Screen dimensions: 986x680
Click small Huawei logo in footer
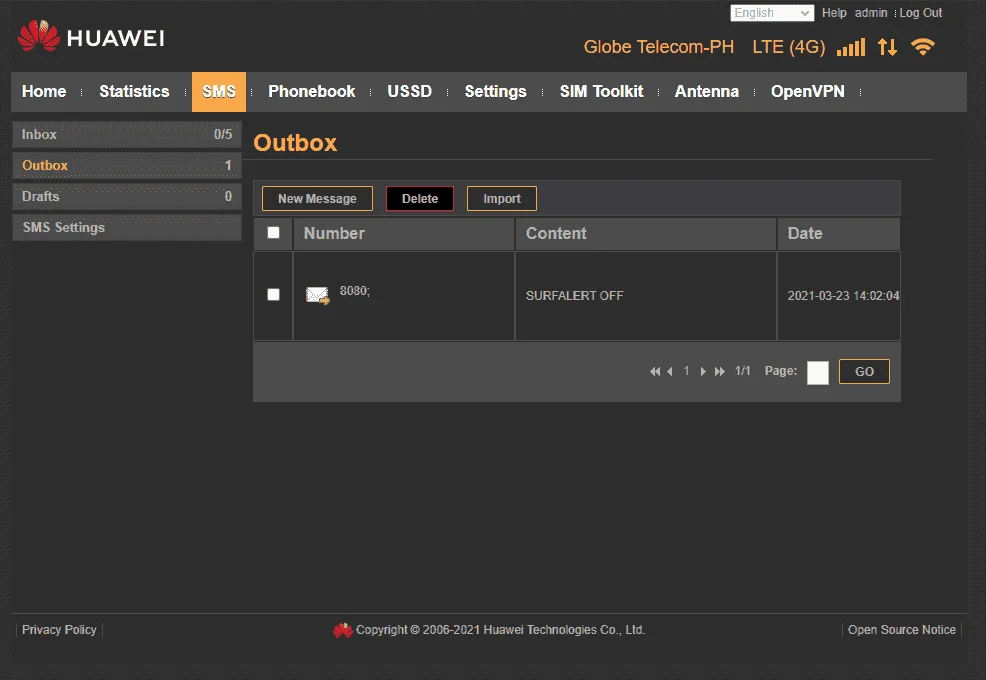coord(343,630)
